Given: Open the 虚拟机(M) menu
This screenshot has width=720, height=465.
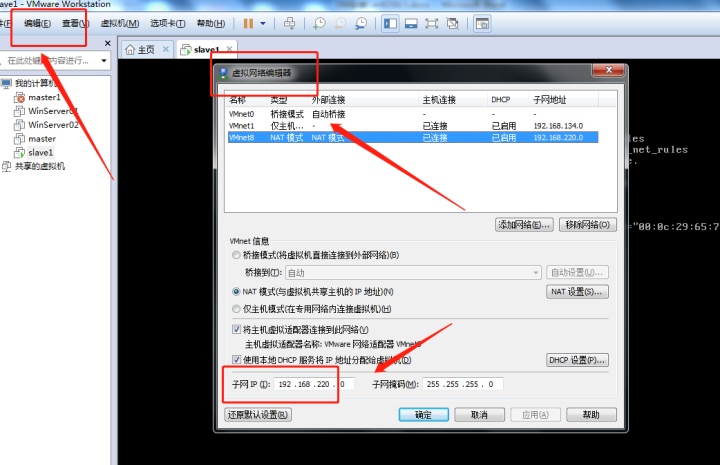Looking at the screenshot, I should [120, 23].
